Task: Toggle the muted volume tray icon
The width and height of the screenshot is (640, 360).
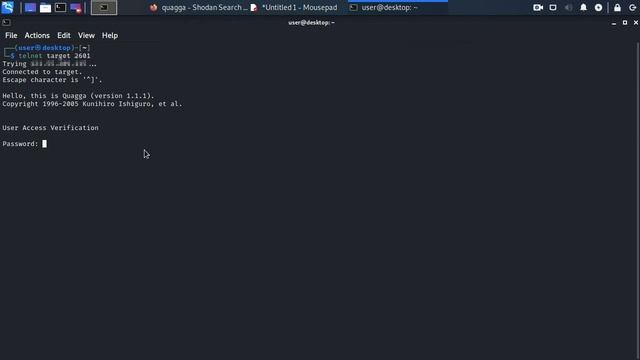Action: pos(568,7)
